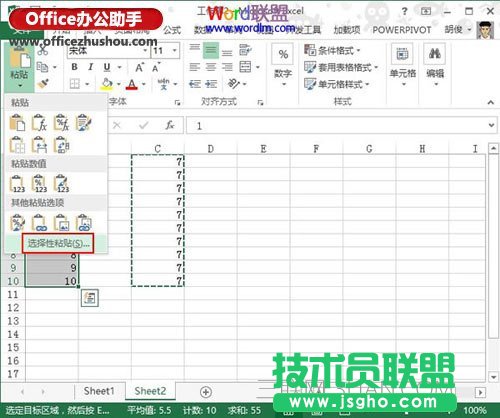Click the Decrease Font Size button
This screenshot has width=500, height=418.
(156, 67)
